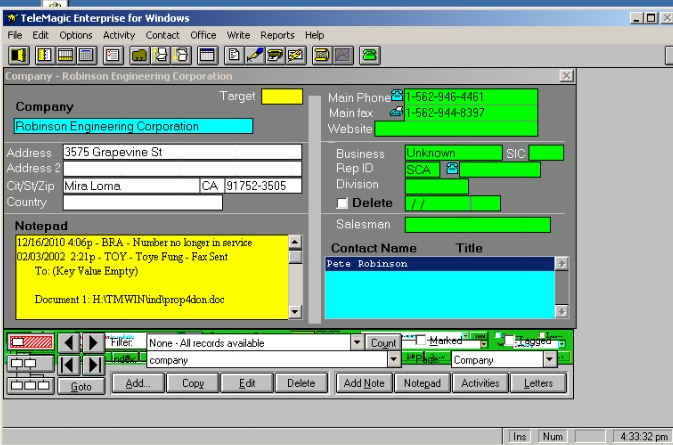Image resolution: width=673 pixels, height=445 pixels.
Task: Open the Help menu
Action: click(315, 35)
